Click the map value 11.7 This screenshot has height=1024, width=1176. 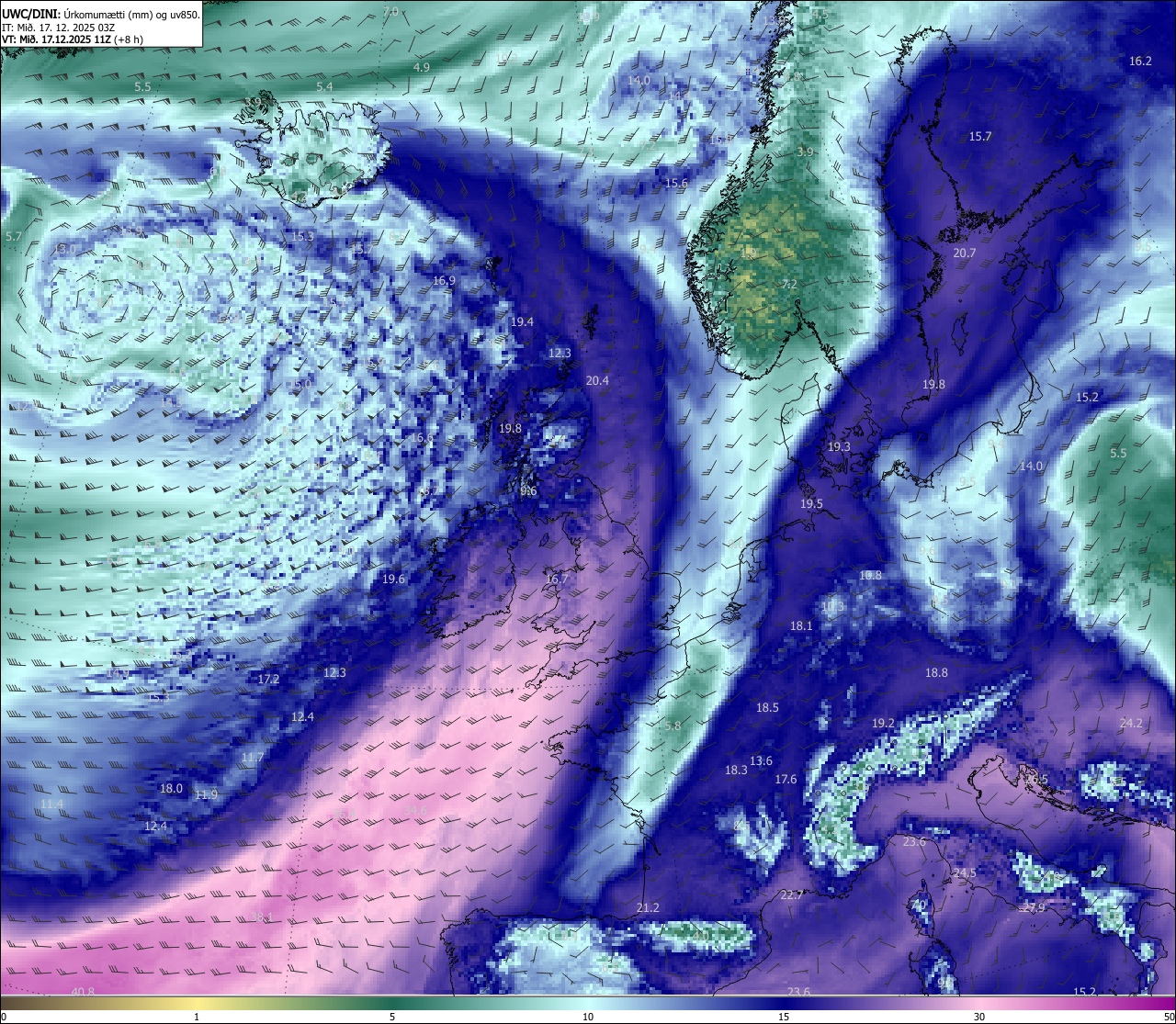[x=253, y=757]
